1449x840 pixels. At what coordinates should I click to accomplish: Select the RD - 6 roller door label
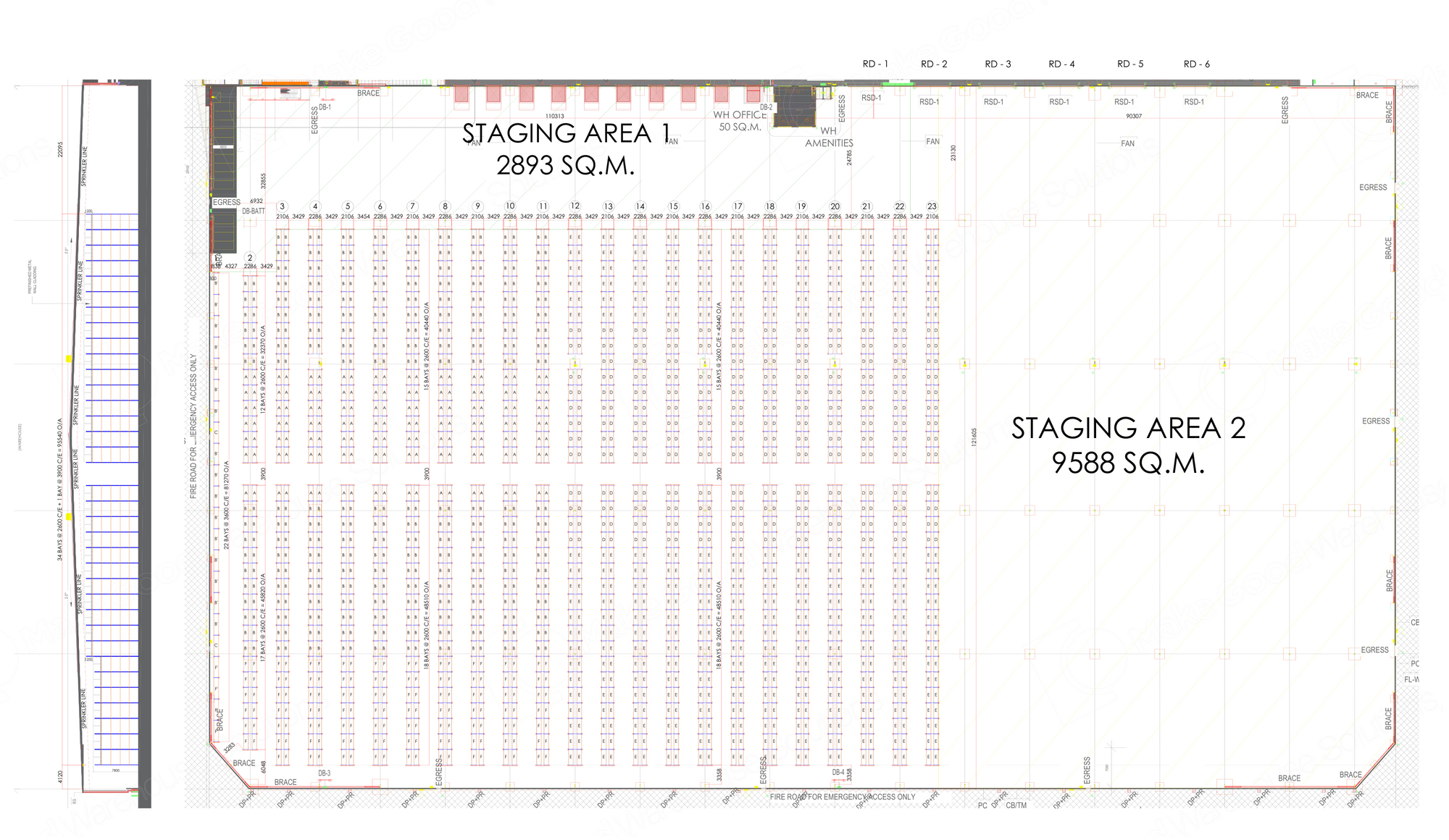(x=1197, y=64)
